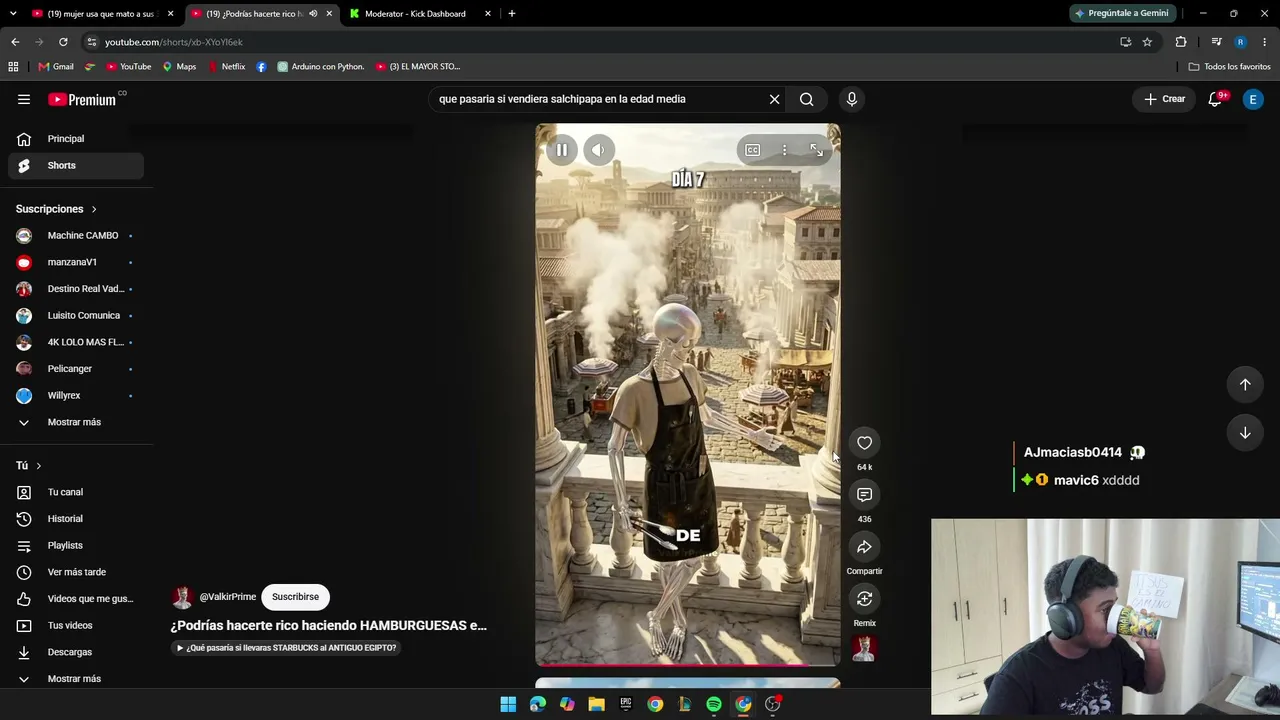
Task: Open the comments for the Short
Action: tap(865, 495)
